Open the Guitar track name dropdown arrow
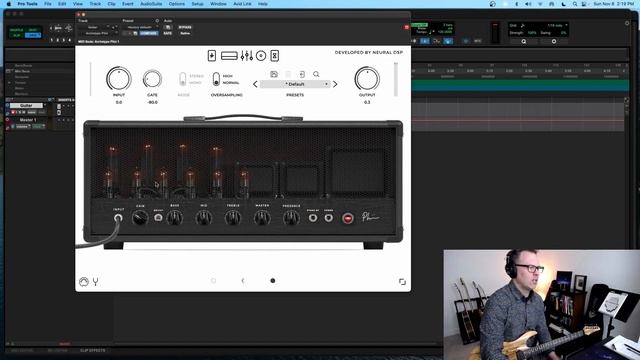640x360 pixels. (45, 106)
